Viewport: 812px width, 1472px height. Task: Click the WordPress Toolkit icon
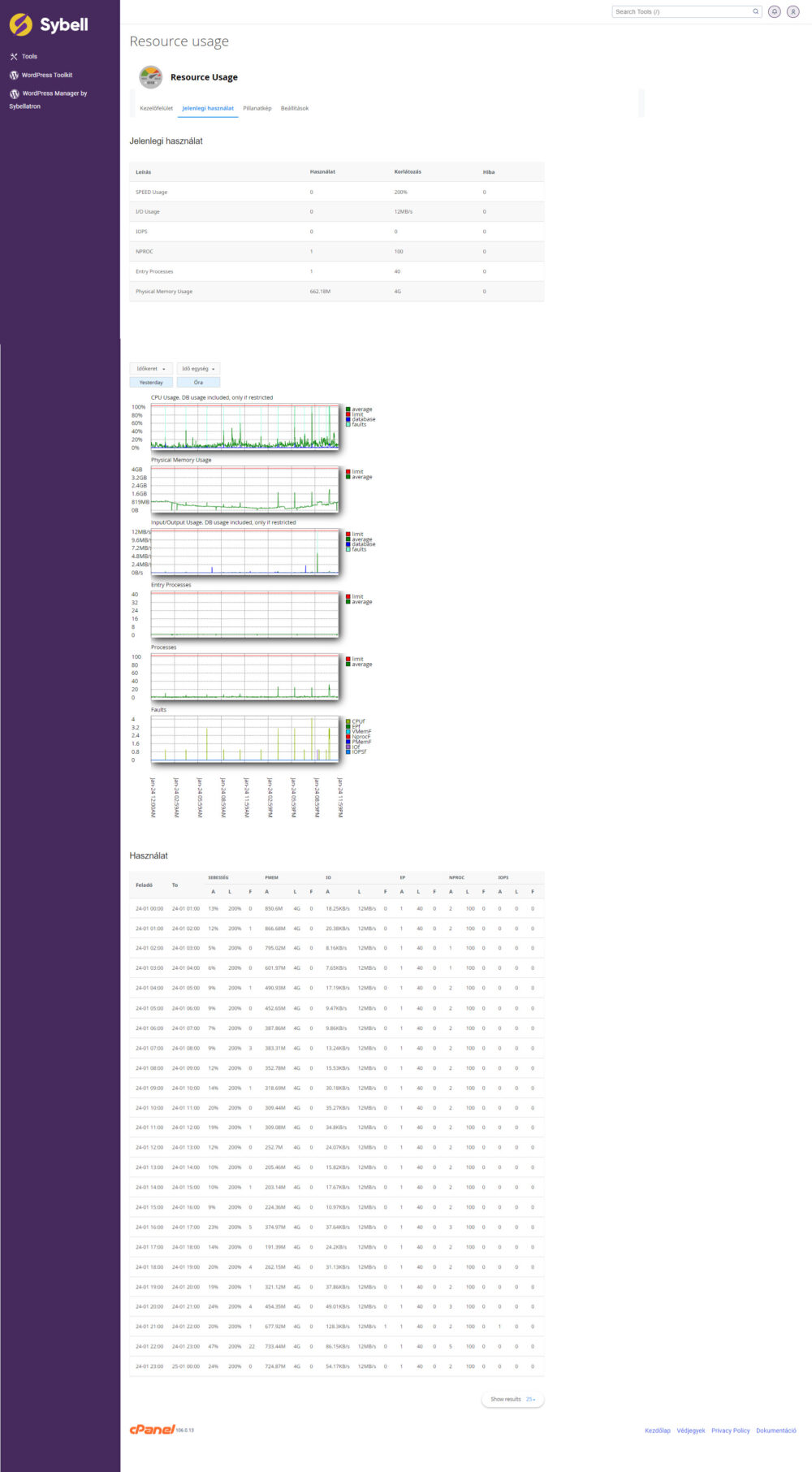click(x=14, y=75)
